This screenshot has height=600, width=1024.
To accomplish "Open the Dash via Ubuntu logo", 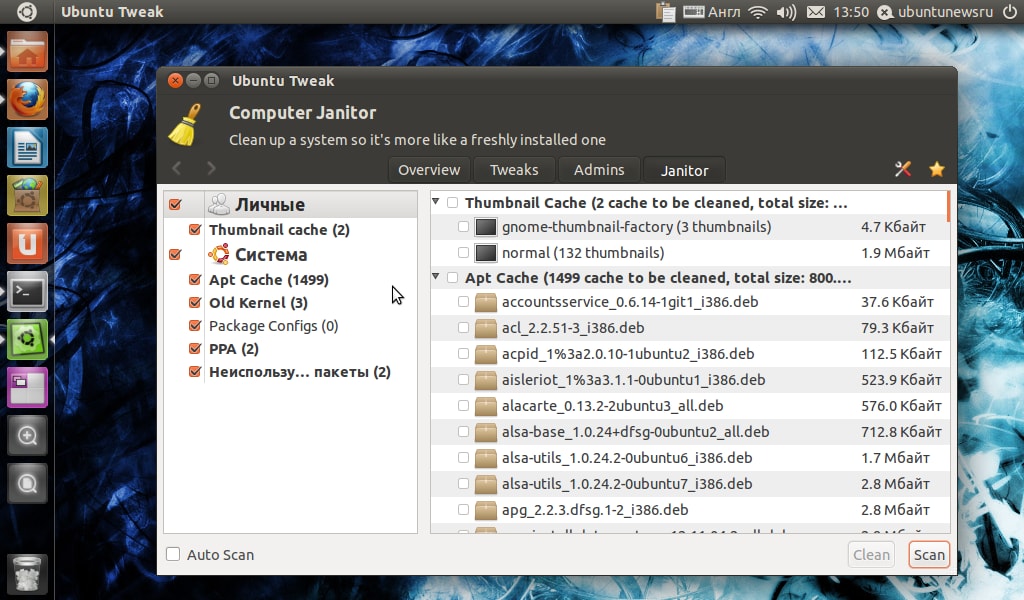I will tap(27, 12).
